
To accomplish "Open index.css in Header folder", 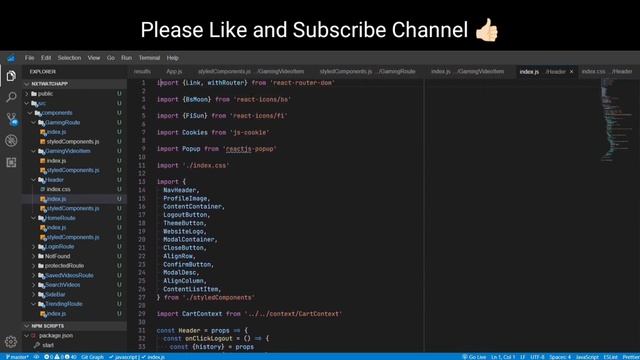I will point(74,189).
